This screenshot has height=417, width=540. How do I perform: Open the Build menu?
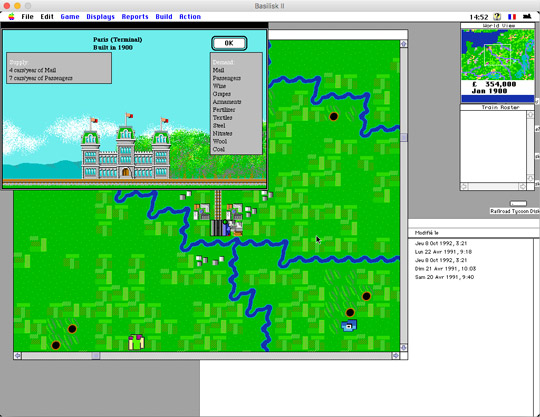click(x=164, y=17)
